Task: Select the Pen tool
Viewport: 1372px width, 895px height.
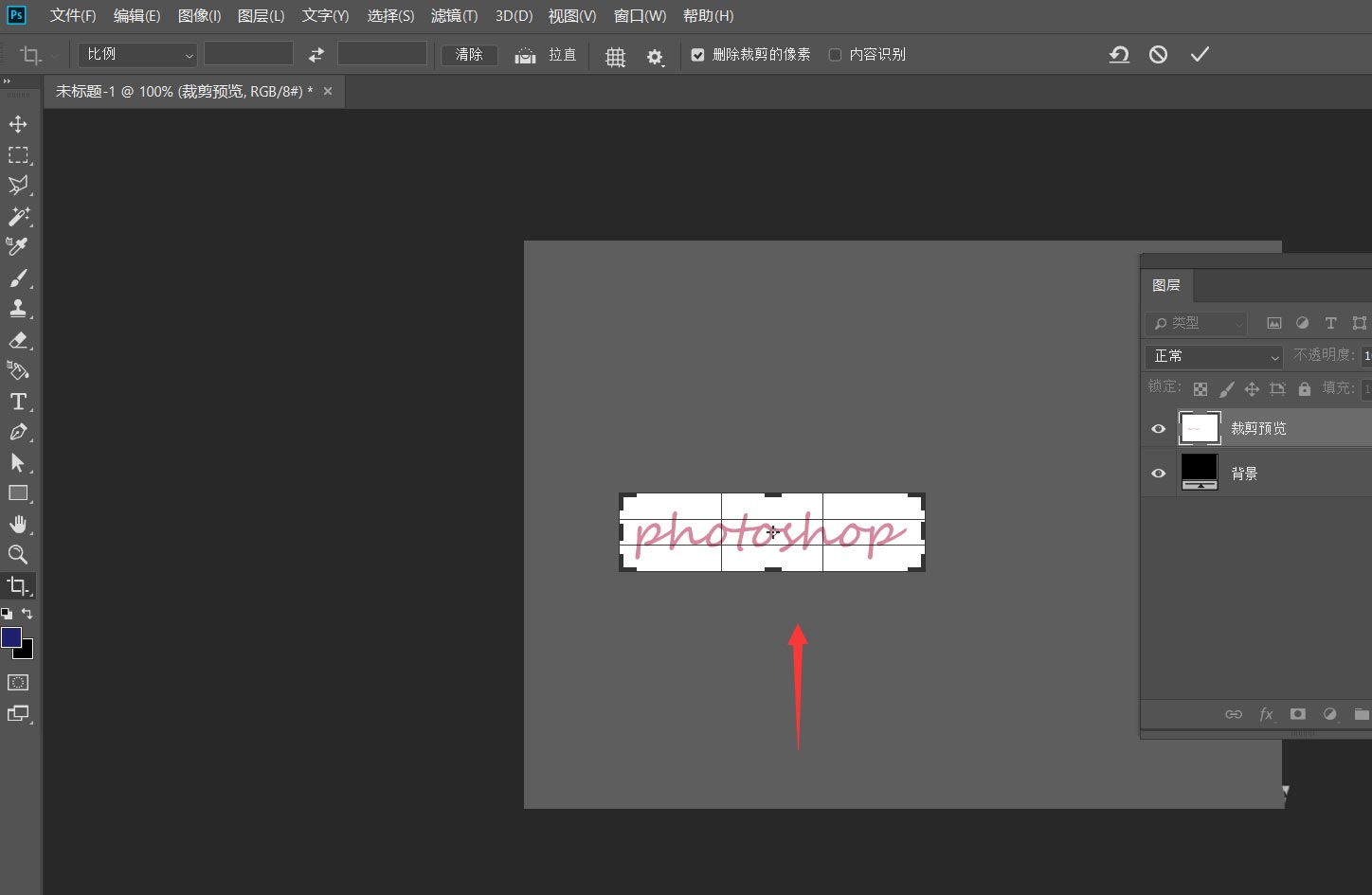Action: 18,432
